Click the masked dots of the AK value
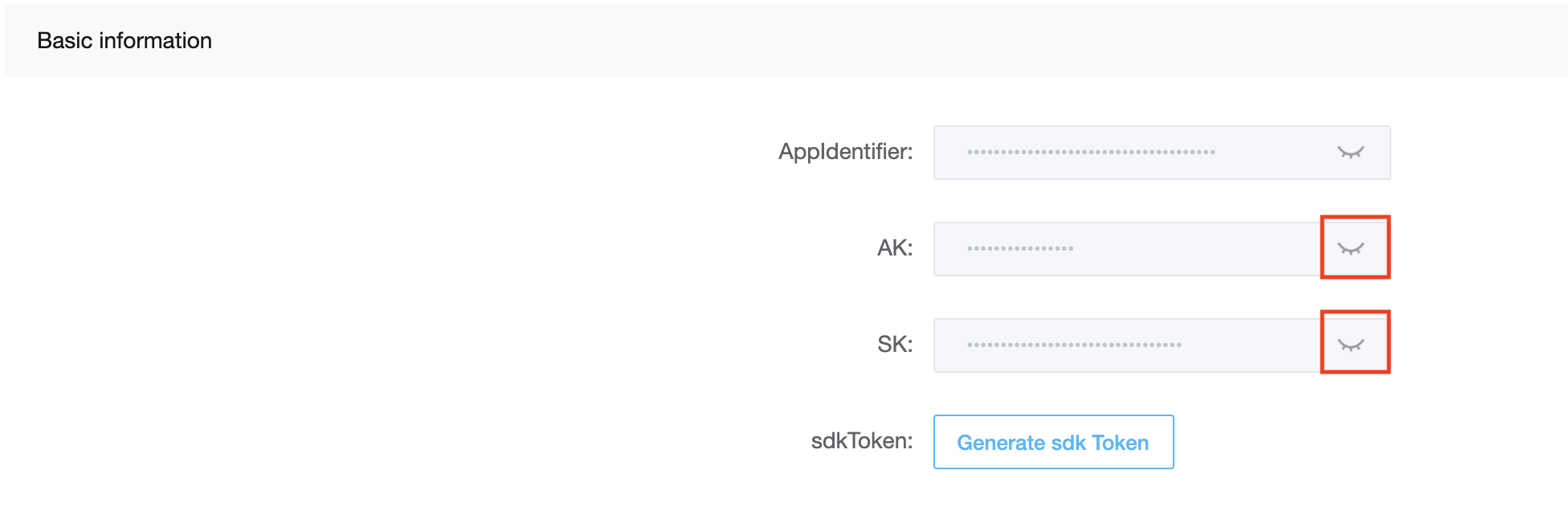The image size is (1568, 511). (x=1020, y=248)
